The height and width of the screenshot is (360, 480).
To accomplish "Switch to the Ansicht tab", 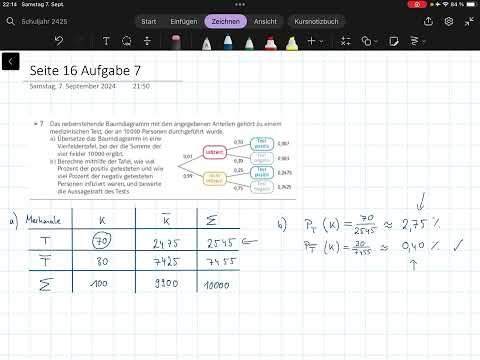I will pyautogui.click(x=265, y=21).
